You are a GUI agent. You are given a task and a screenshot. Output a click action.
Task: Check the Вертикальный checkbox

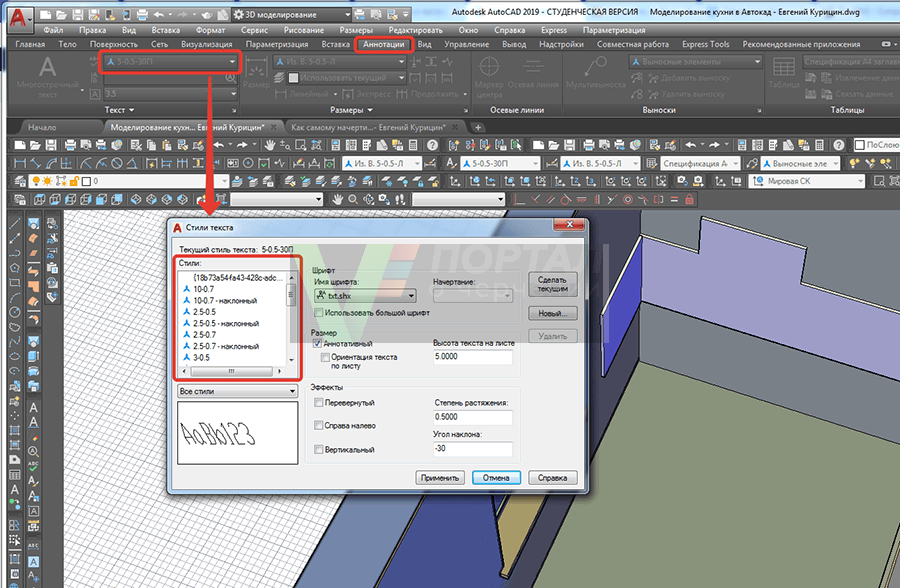[x=318, y=450]
